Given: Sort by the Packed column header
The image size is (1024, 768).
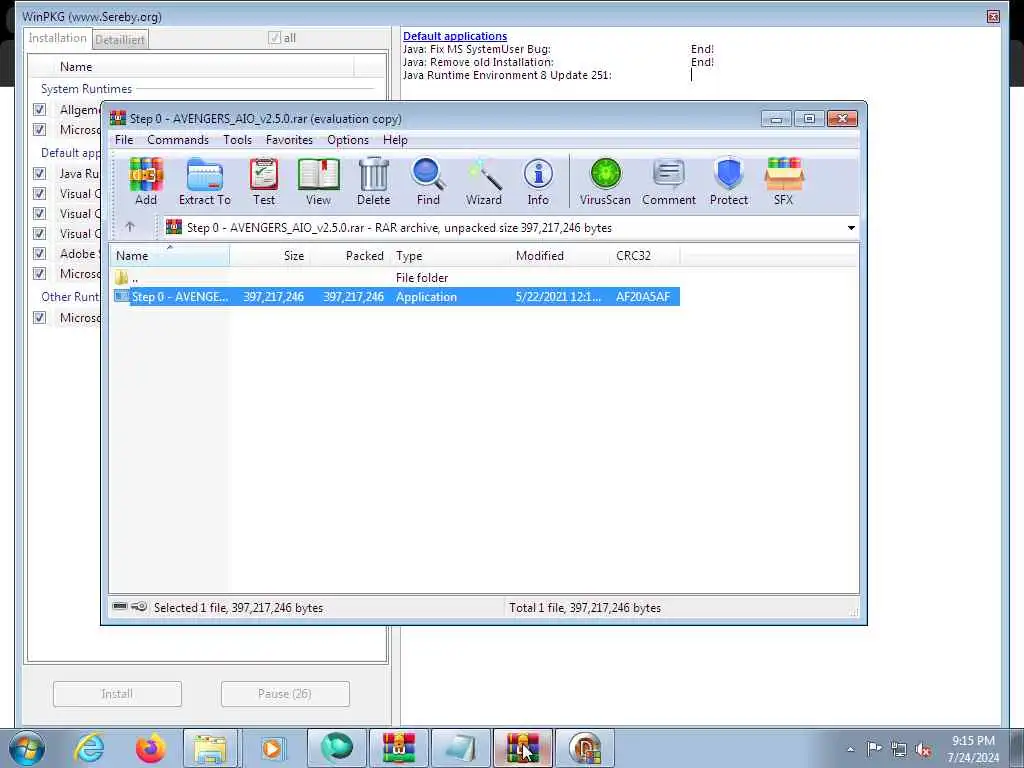Looking at the screenshot, I should pos(348,255).
